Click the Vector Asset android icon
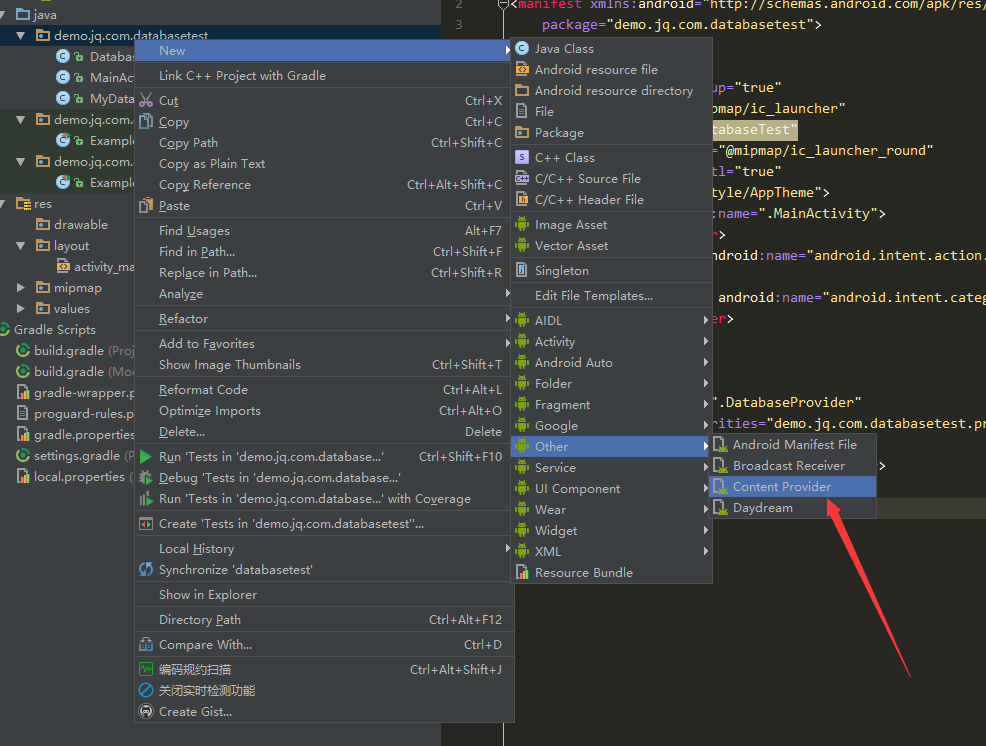The height and width of the screenshot is (746, 986). (x=521, y=245)
